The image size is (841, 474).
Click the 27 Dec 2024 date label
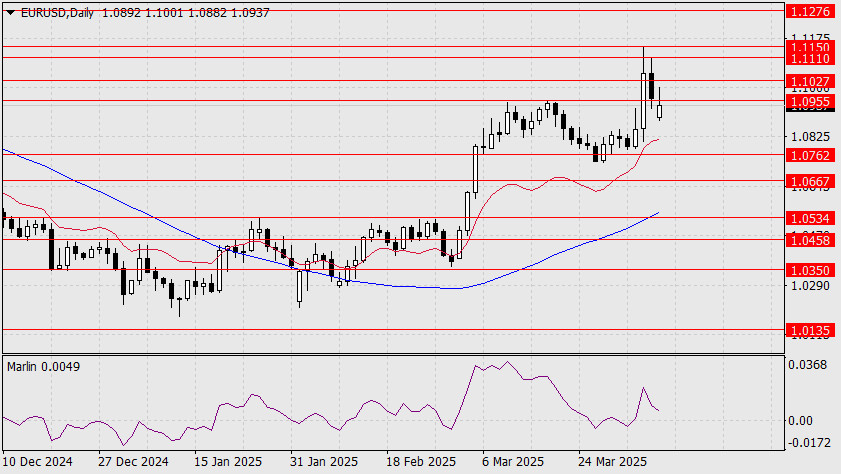(133, 462)
